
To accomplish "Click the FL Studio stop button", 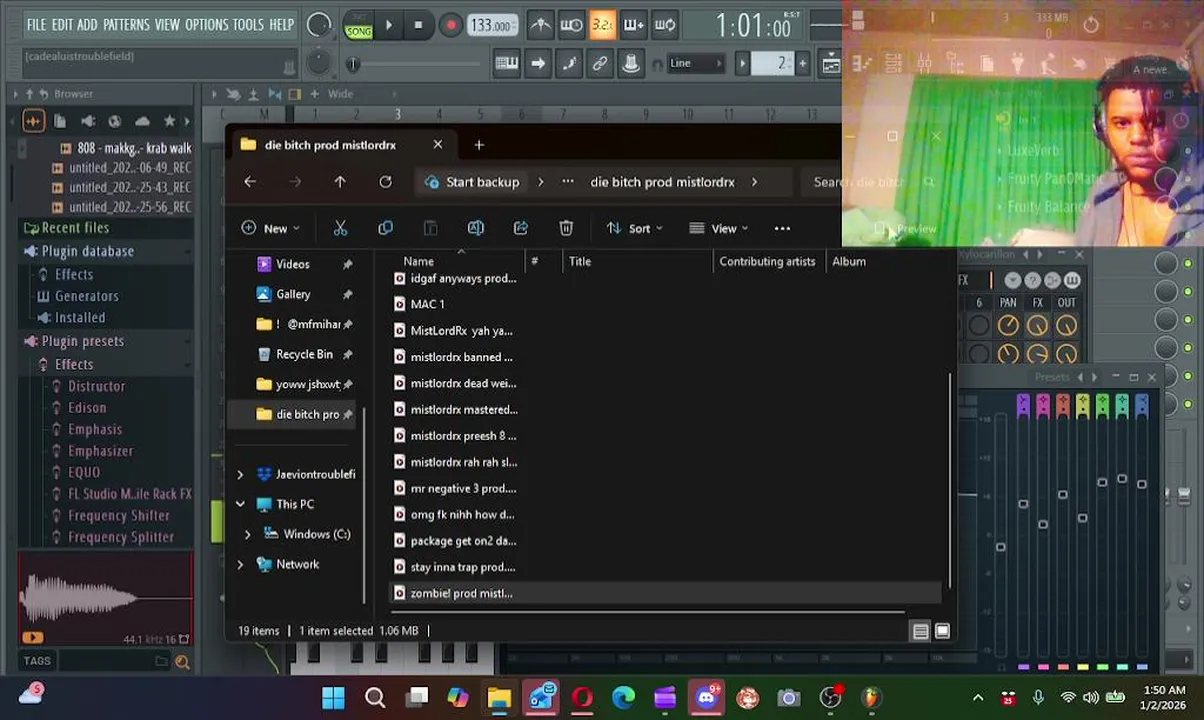I will click(418, 25).
